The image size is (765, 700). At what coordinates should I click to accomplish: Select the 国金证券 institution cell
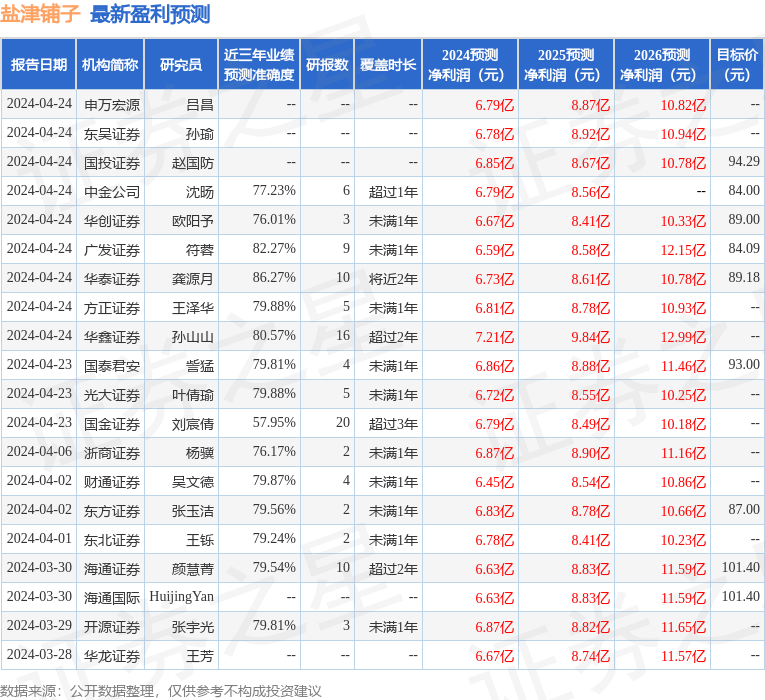(x=112, y=424)
